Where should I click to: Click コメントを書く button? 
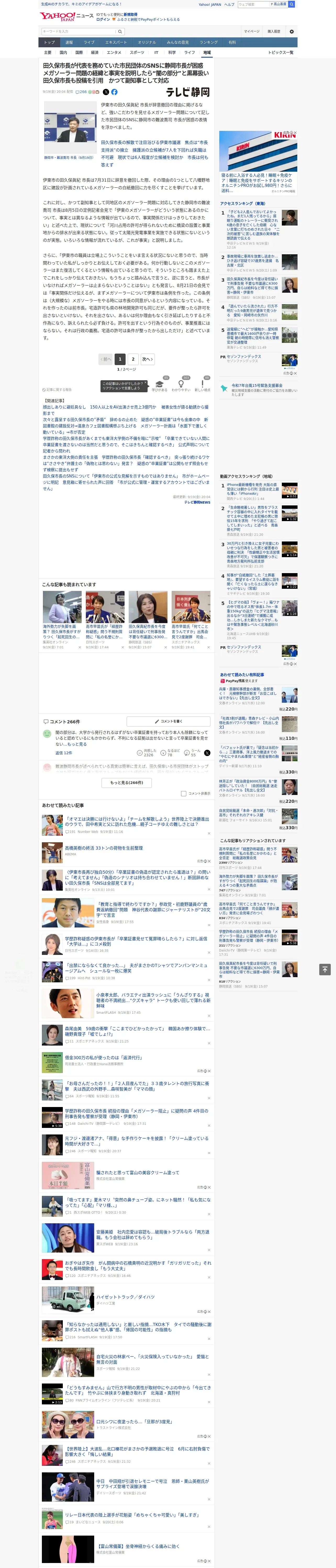pyautogui.click(x=168, y=721)
